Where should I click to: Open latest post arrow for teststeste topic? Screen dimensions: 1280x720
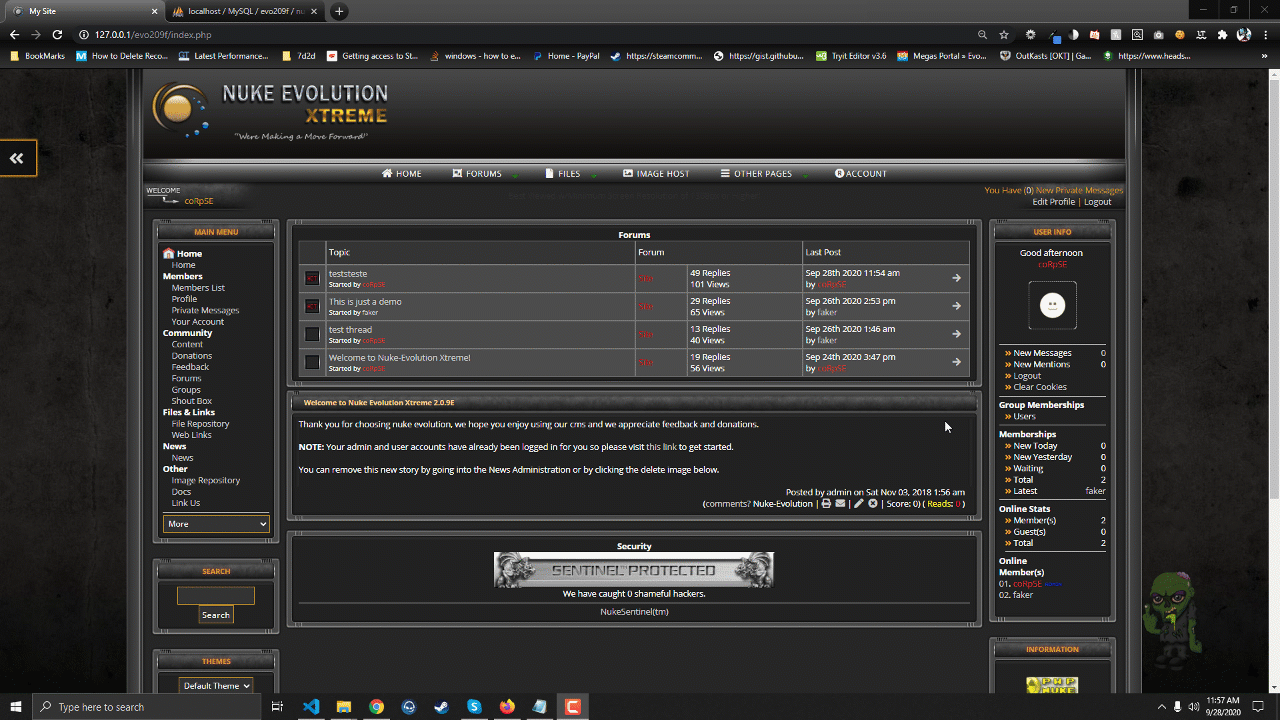coord(956,278)
